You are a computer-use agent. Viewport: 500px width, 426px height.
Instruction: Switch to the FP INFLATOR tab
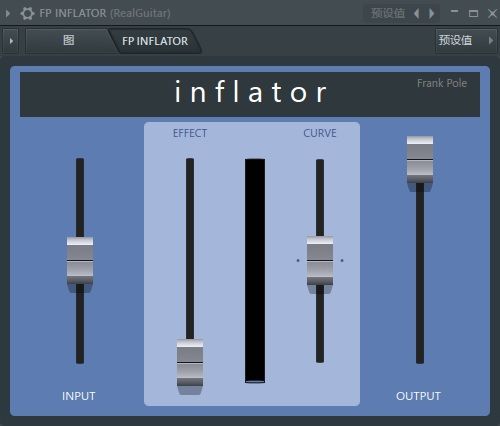click(x=155, y=41)
